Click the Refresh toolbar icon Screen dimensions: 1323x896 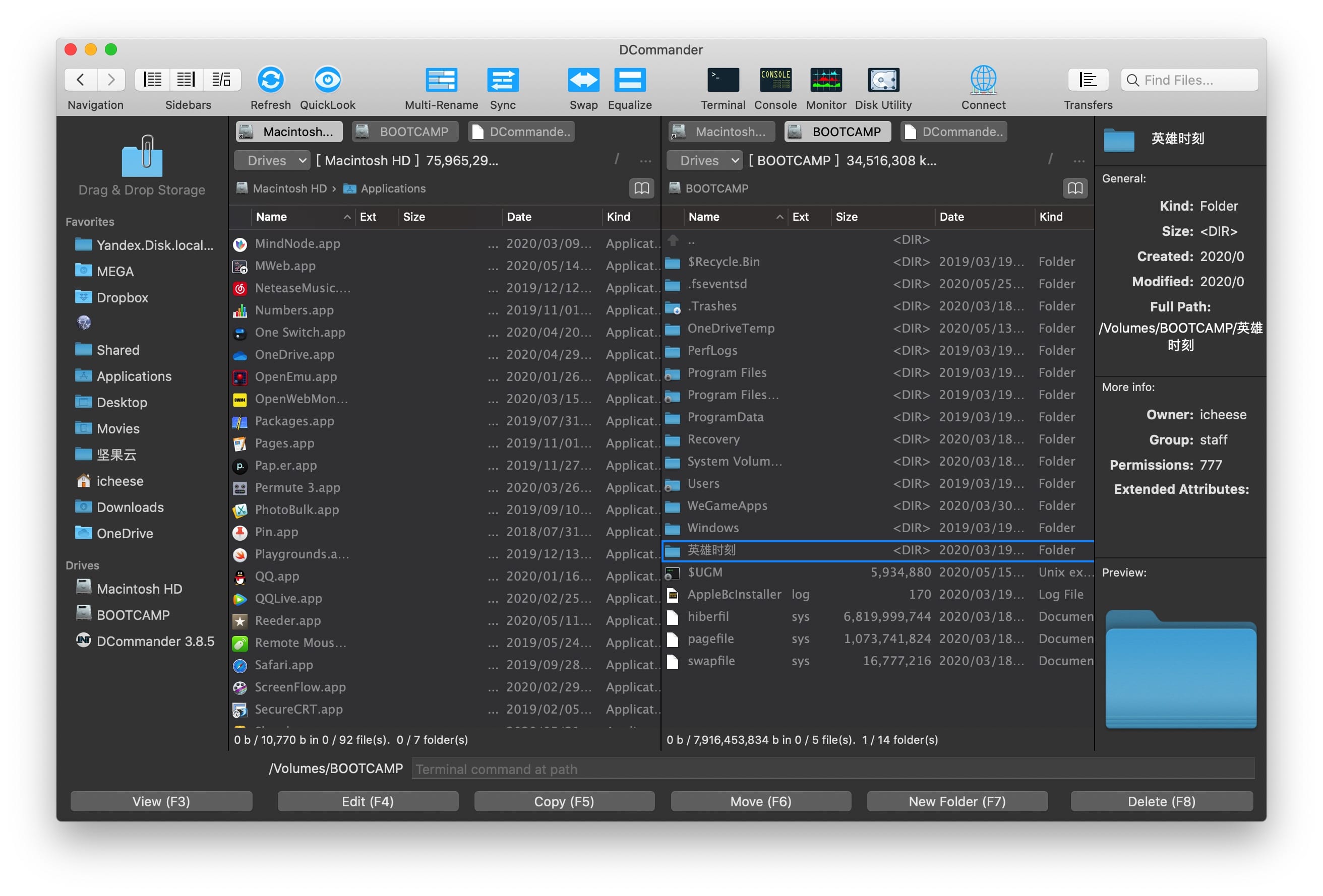(x=270, y=80)
